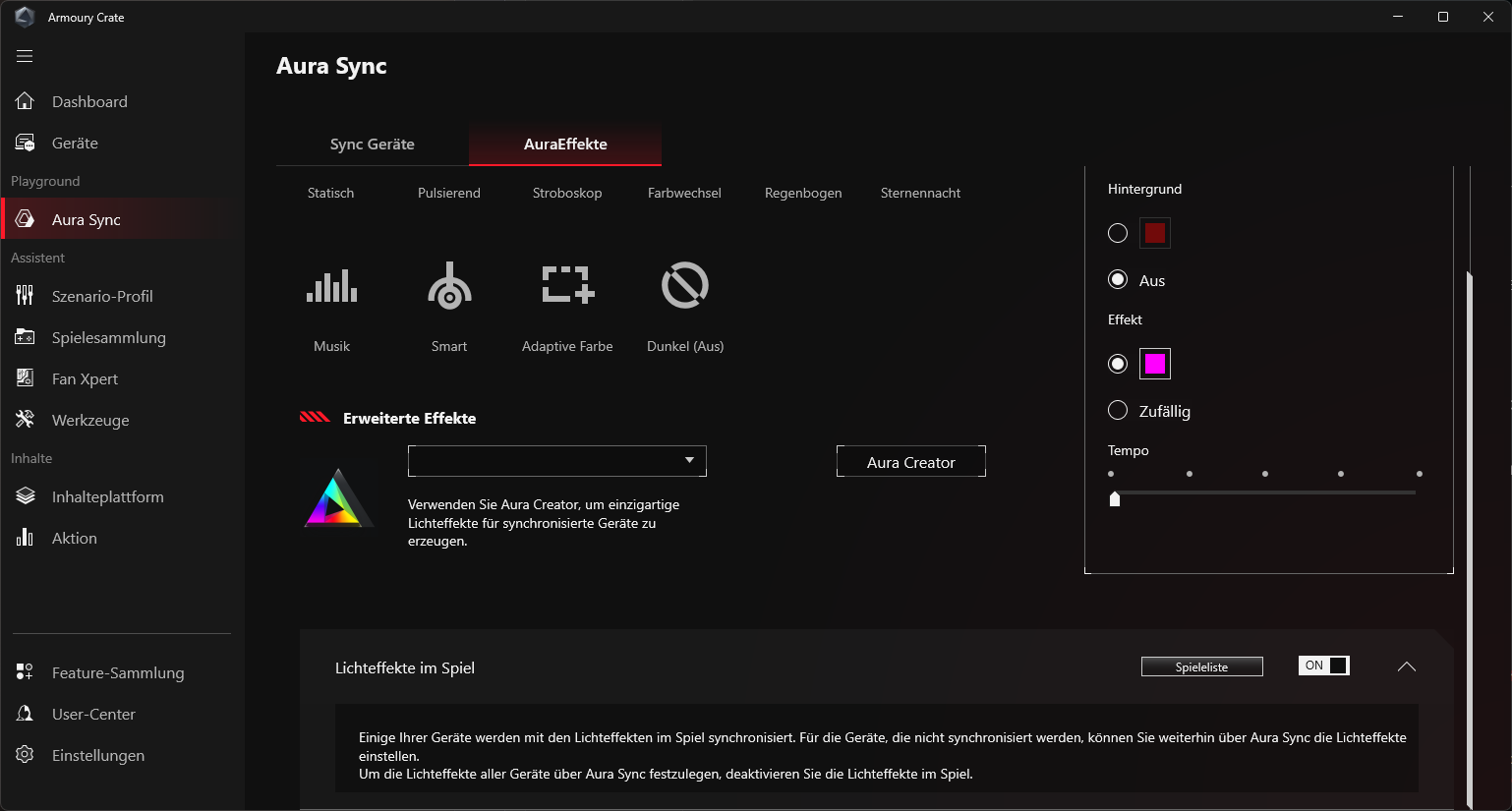Open the dark red Hintergrund color swatch
Screen dimensions: 1512x811
click(1155, 233)
